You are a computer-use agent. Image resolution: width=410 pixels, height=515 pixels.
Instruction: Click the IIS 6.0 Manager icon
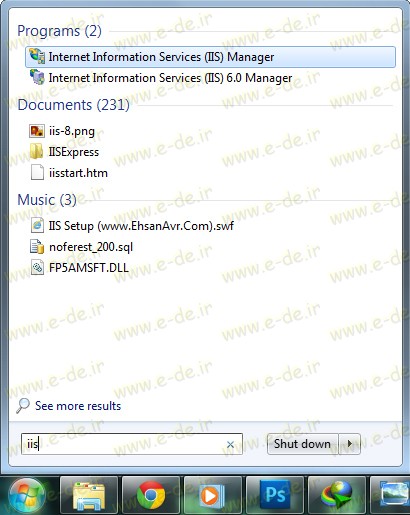pos(37,77)
